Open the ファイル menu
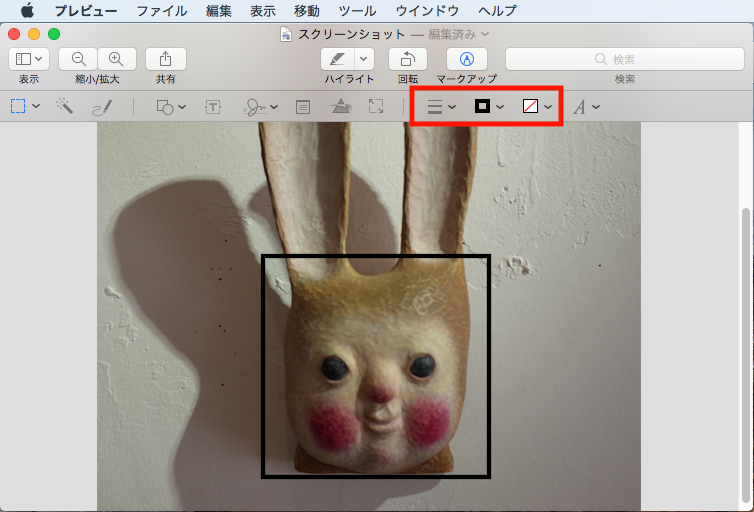 coord(161,11)
